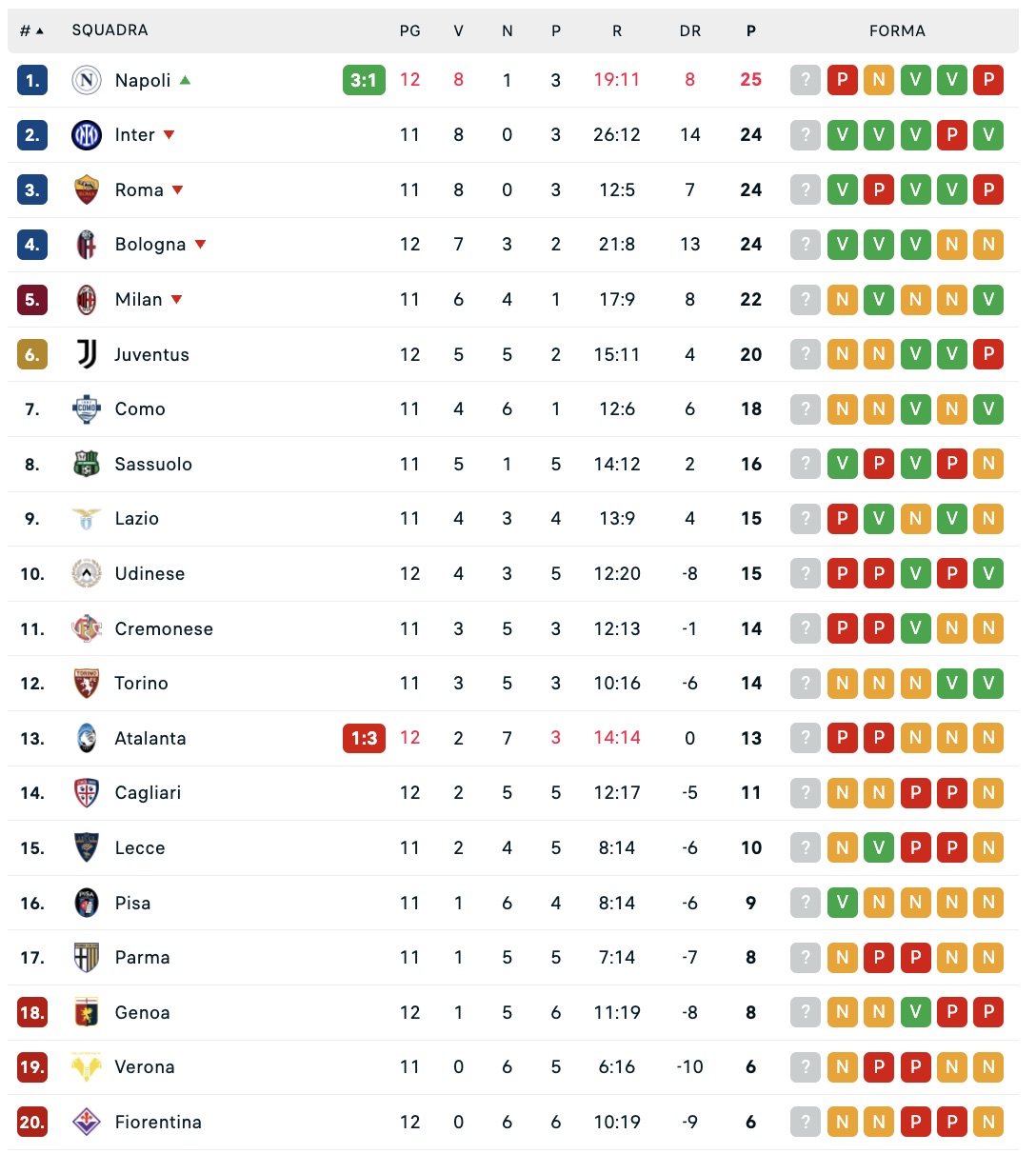The height and width of the screenshot is (1154, 1036).
Task: Click the Verona club logo
Action: (87, 1067)
